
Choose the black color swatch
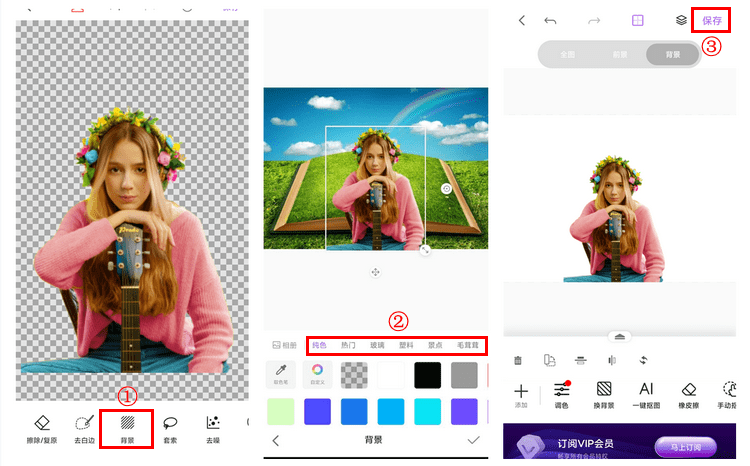427,375
